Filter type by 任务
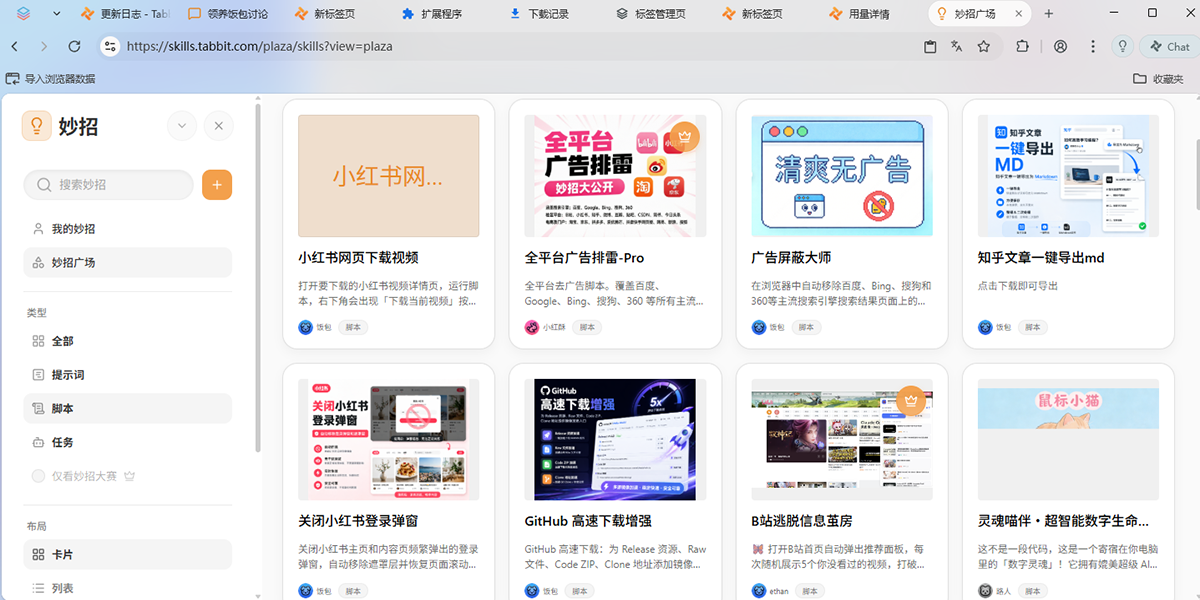This screenshot has height=600, width=1200. coord(128,442)
